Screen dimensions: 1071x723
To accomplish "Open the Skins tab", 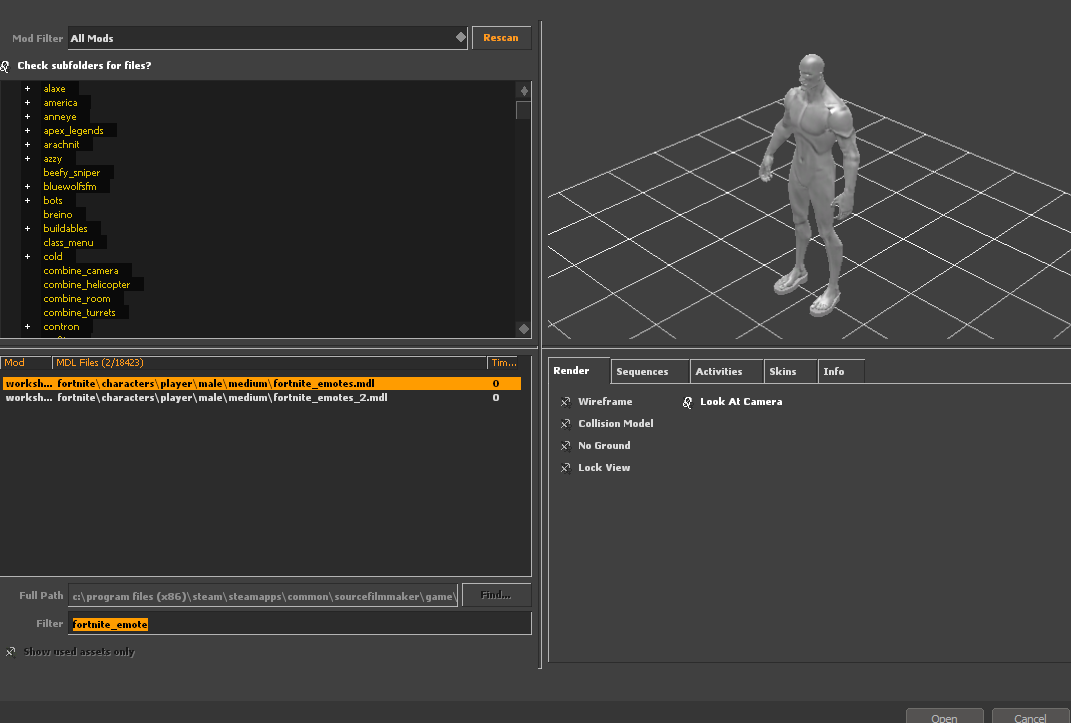I will (782, 372).
